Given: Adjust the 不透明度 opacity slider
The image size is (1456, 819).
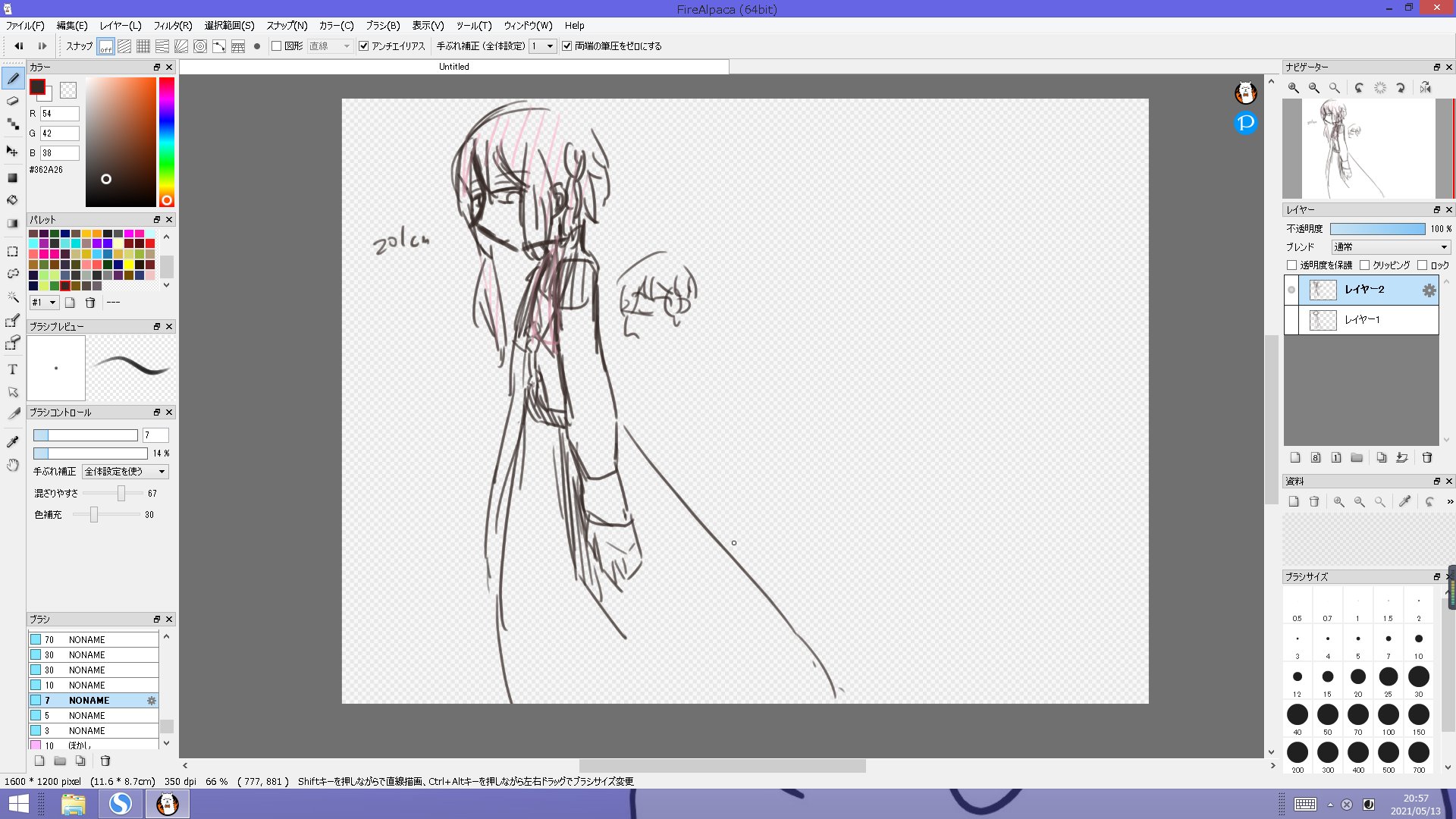Looking at the screenshot, I should tap(1377, 229).
